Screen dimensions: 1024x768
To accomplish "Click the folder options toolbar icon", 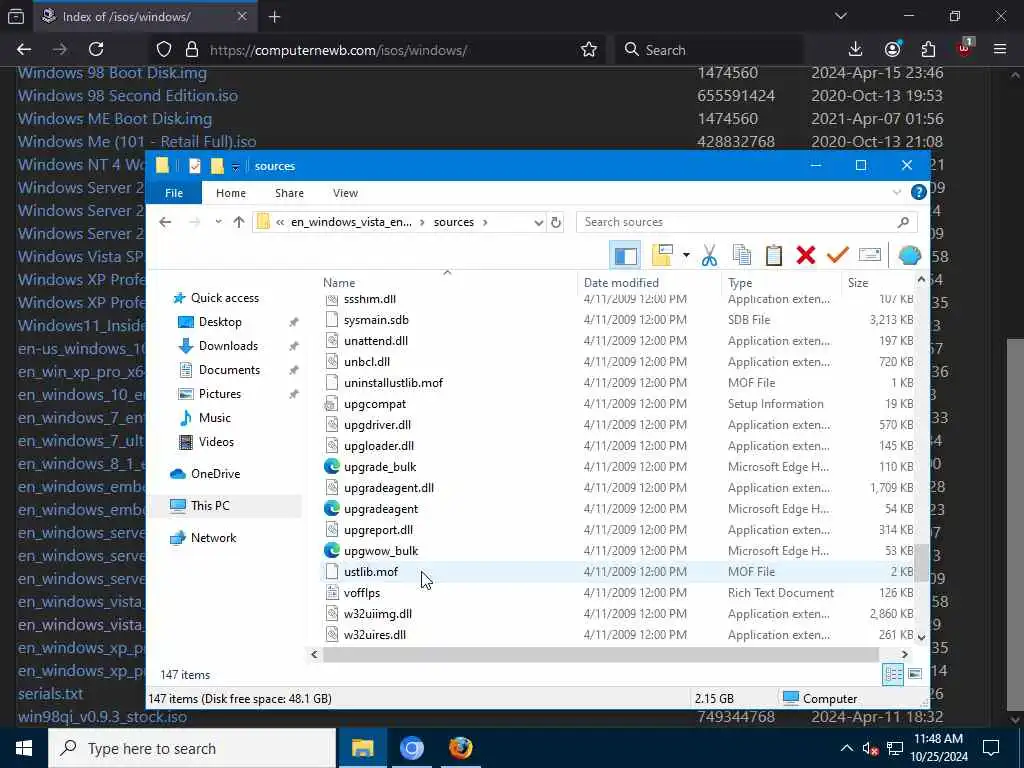I will coord(662,255).
